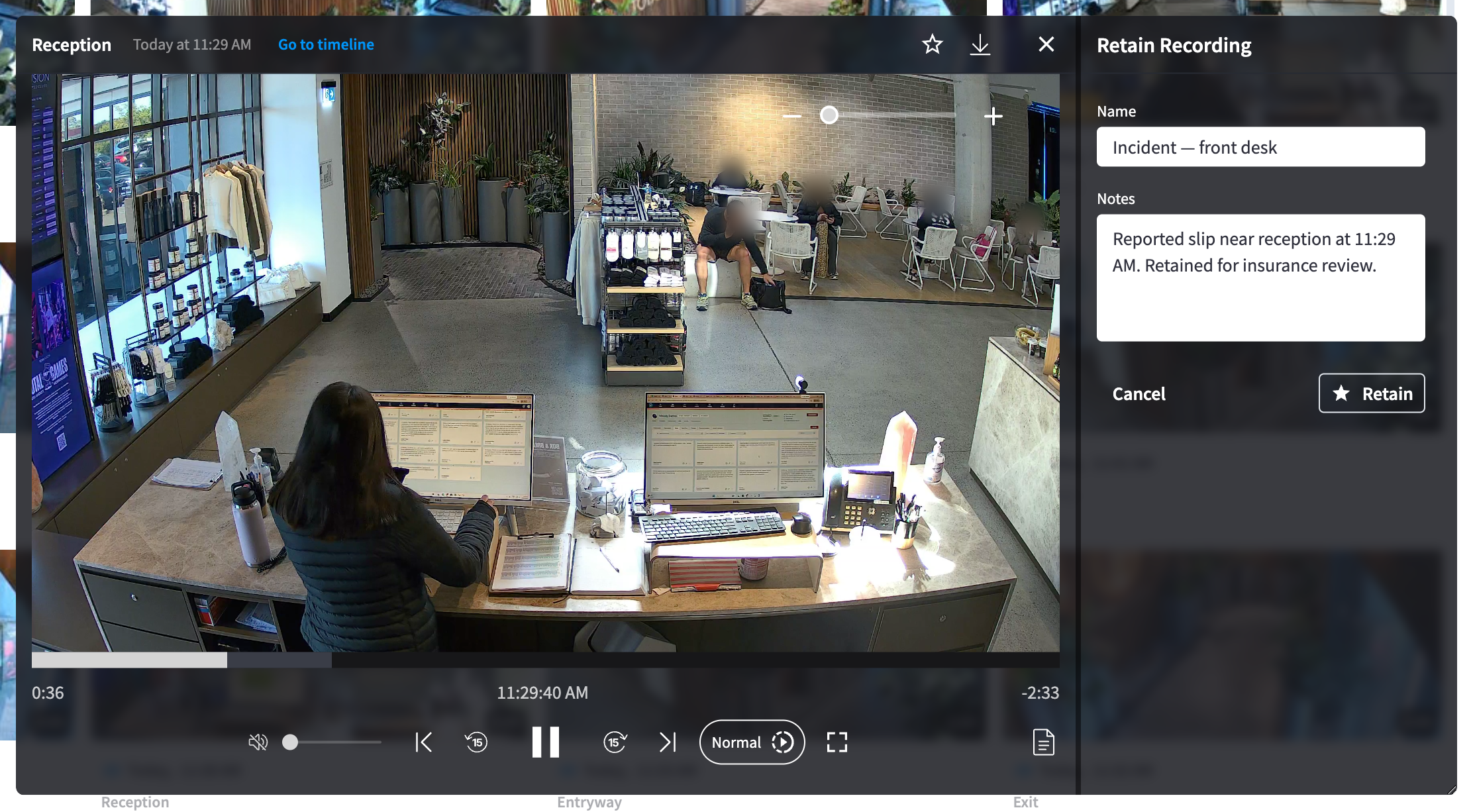This screenshot has height=812, width=1473.
Task: Click the star icon in the header
Action: (x=932, y=44)
